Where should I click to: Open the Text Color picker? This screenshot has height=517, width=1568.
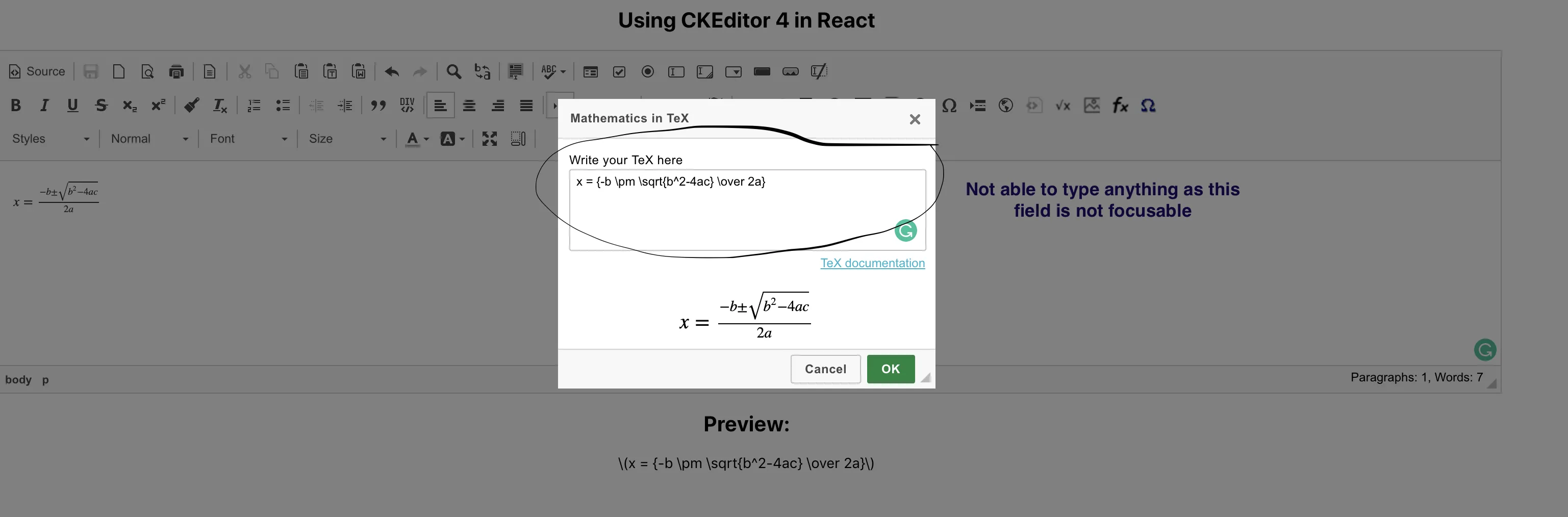pyautogui.click(x=418, y=139)
